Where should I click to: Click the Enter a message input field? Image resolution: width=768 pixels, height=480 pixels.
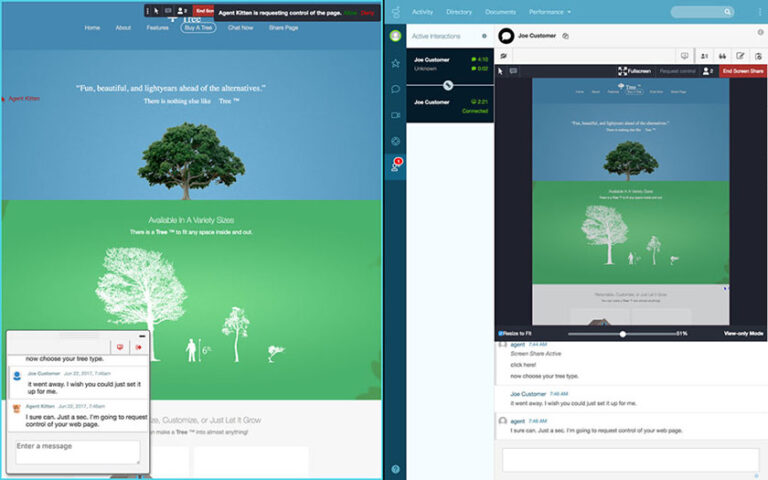(x=77, y=451)
